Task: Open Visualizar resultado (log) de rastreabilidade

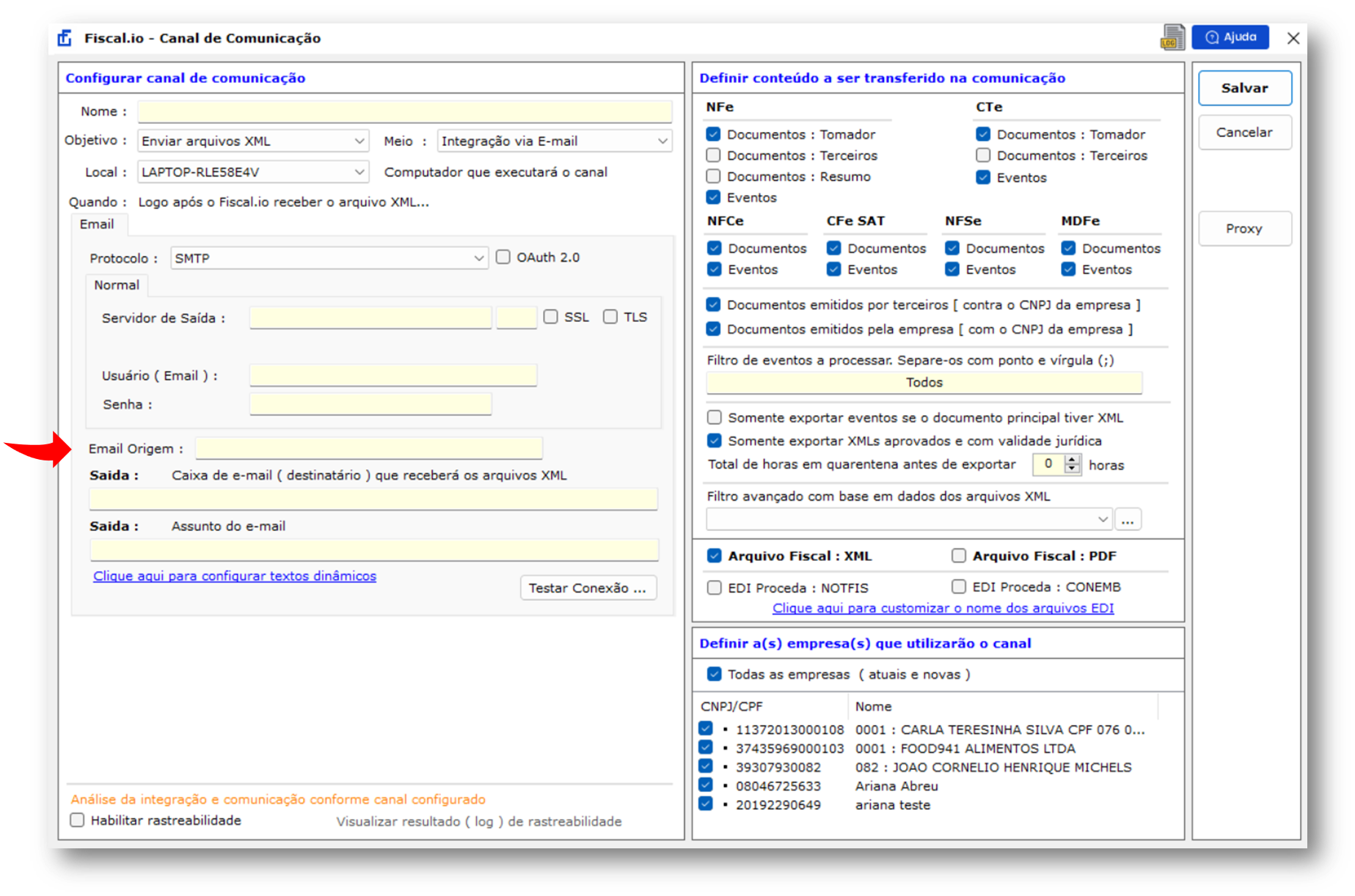Action: 479,822
